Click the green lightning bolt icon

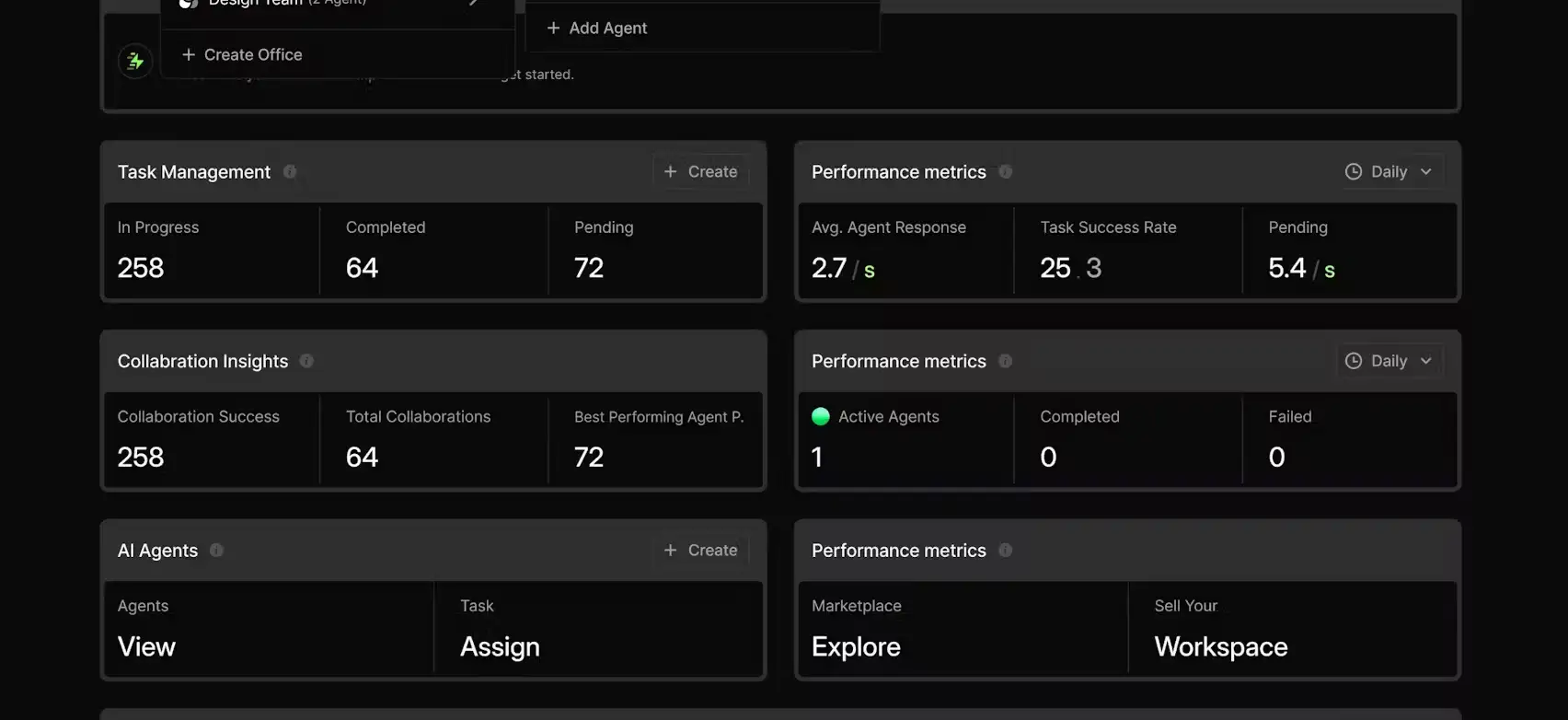click(x=135, y=62)
